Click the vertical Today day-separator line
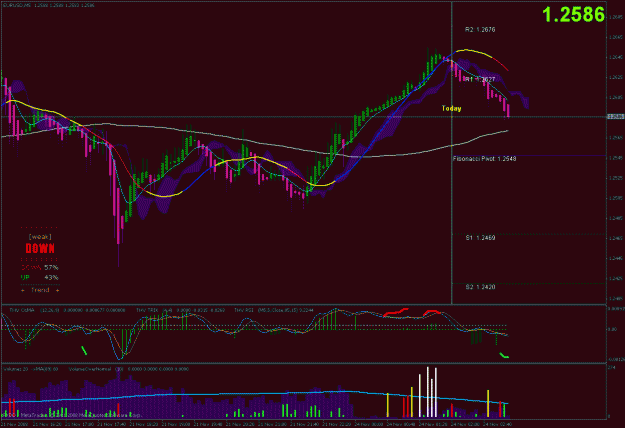625x428 pixels. 451,153
